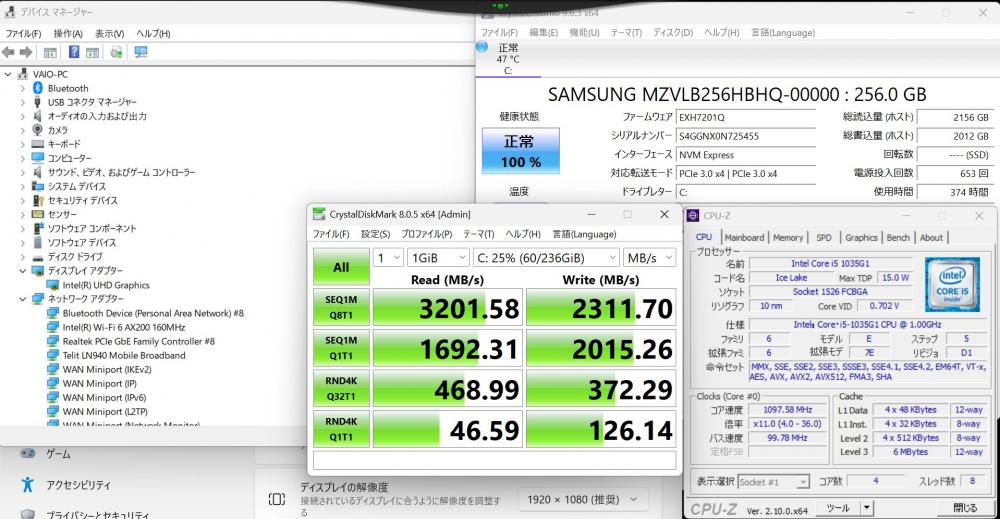Click the Bluetooth icon in device tree
Viewport: 1000px width, 519px height.
pos(38,88)
